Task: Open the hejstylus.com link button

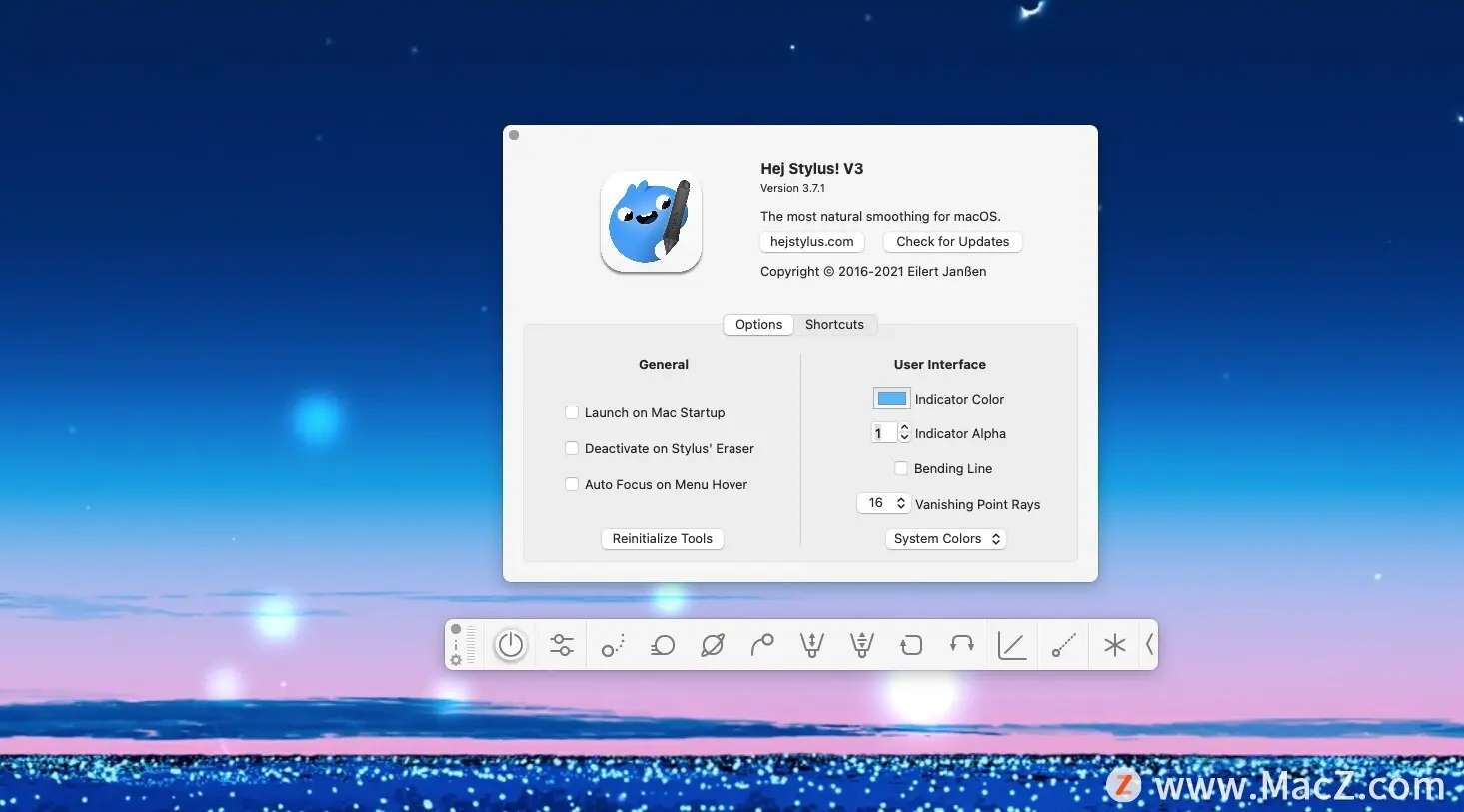Action: [x=812, y=242]
